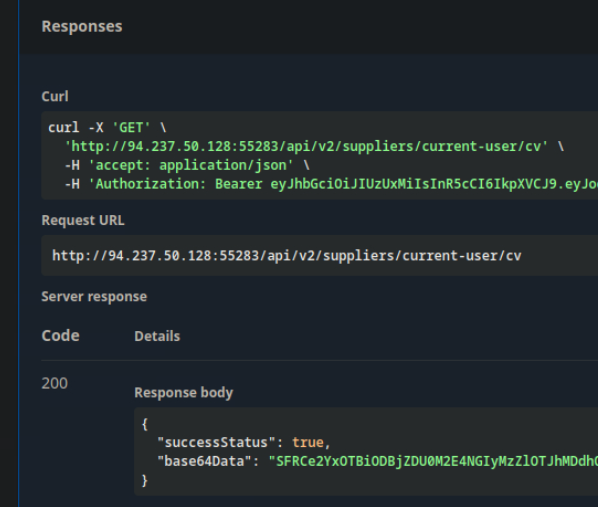Click the Authorization Bearer token line
The image size is (598, 507).
[331, 184]
